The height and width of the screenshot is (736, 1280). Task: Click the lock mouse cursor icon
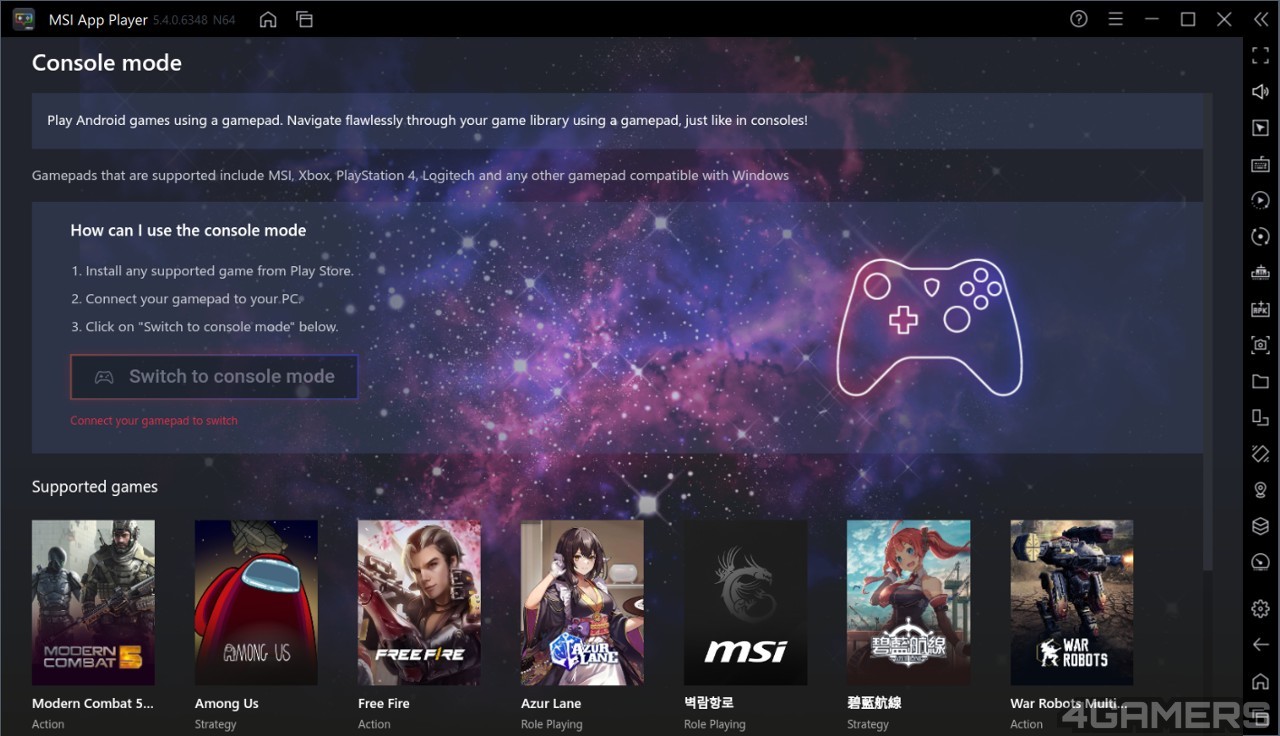click(x=1260, y=128)
